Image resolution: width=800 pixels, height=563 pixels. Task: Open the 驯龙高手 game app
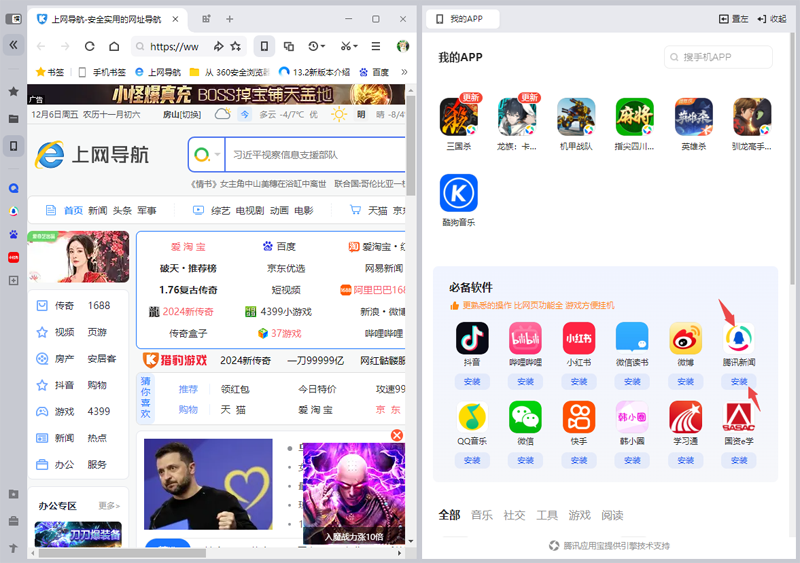(x=752, y=117)
